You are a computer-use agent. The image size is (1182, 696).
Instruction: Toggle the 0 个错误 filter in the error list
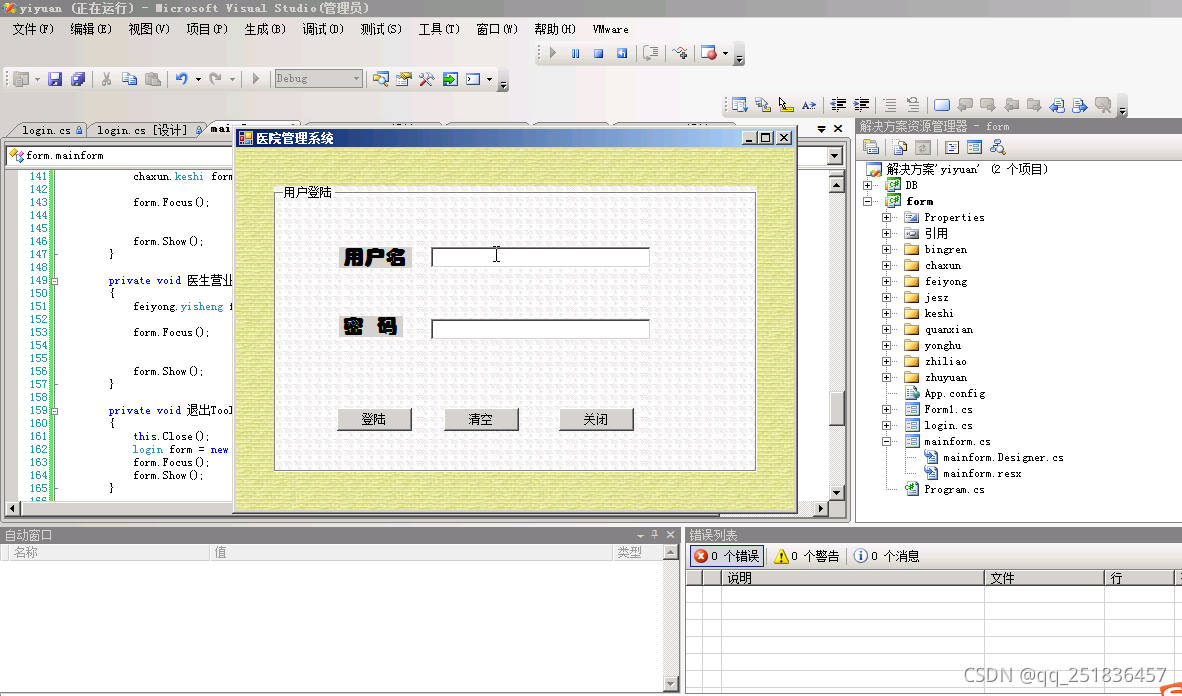727,556
